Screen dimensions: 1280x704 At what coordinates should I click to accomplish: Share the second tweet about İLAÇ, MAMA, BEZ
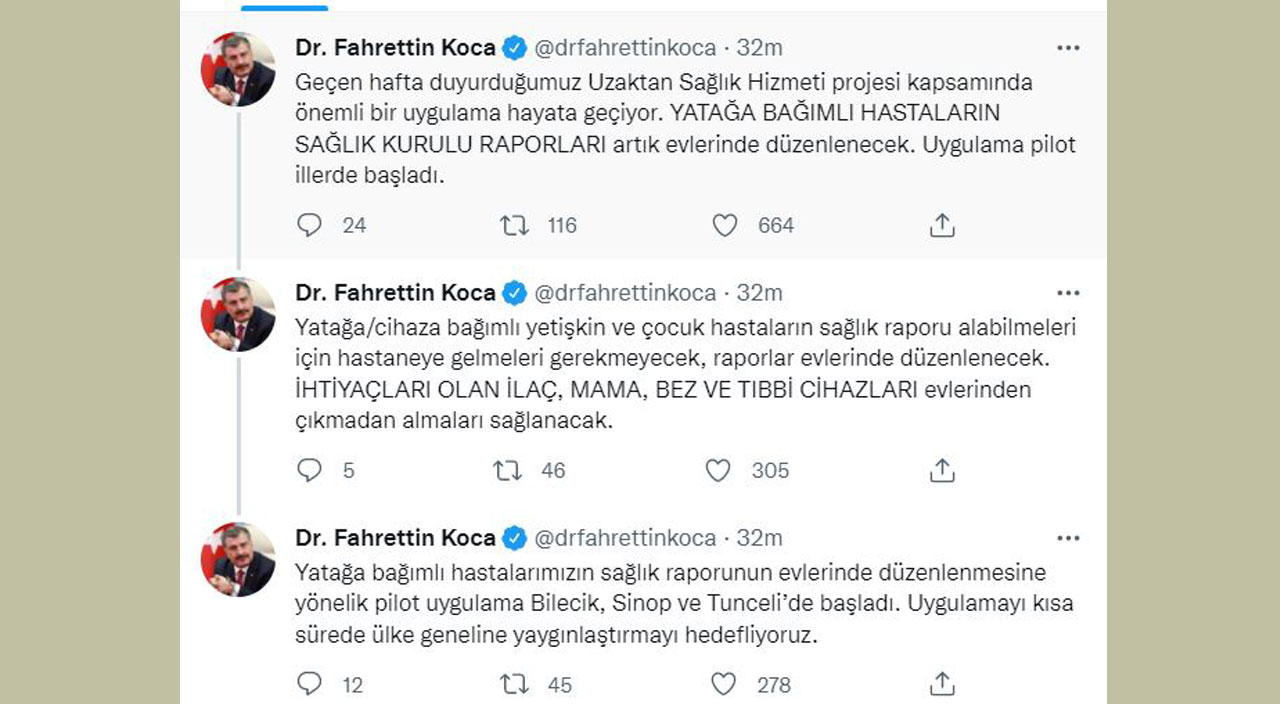click(942, 470)
